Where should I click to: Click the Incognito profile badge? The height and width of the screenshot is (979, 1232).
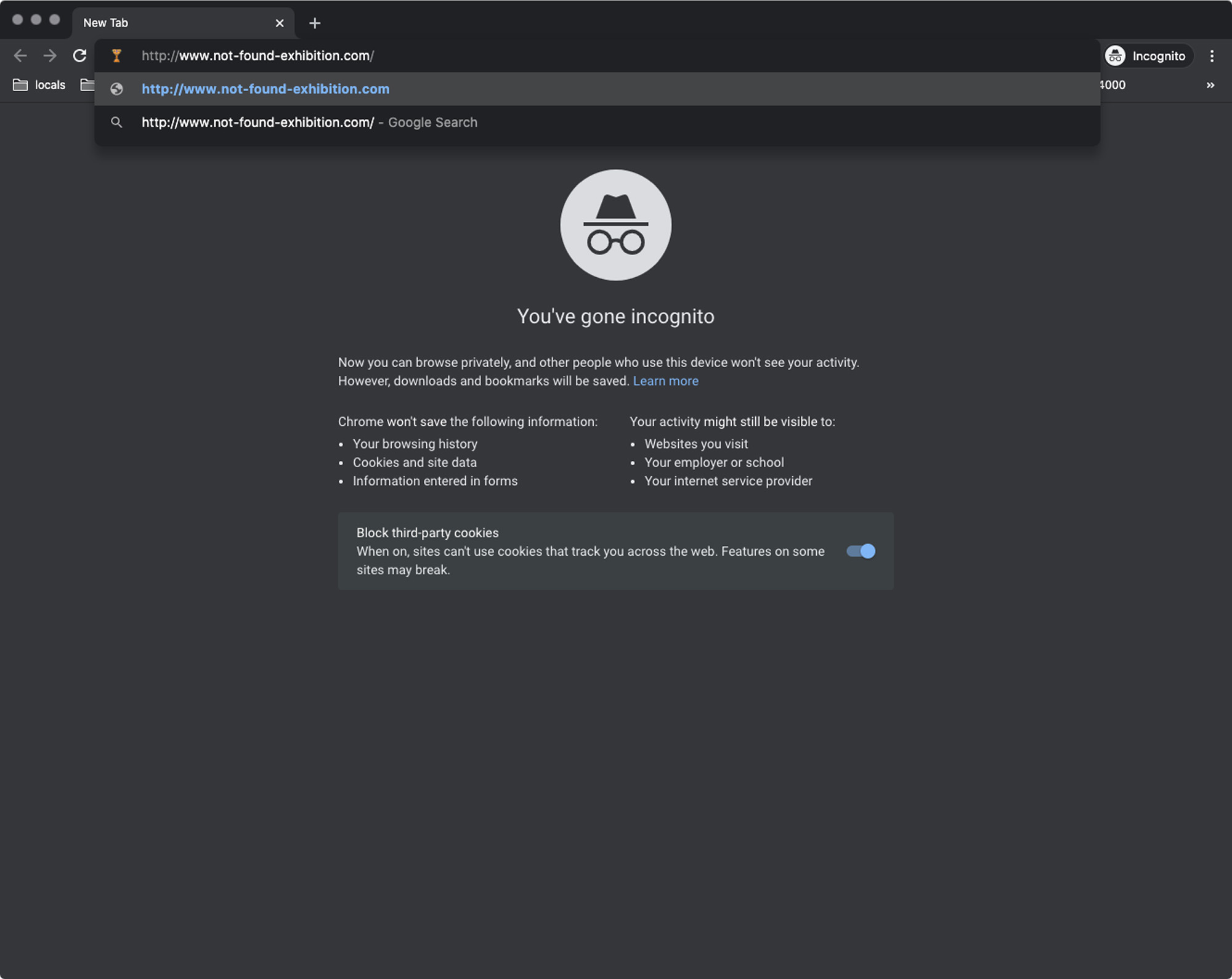click(1148, 56)
